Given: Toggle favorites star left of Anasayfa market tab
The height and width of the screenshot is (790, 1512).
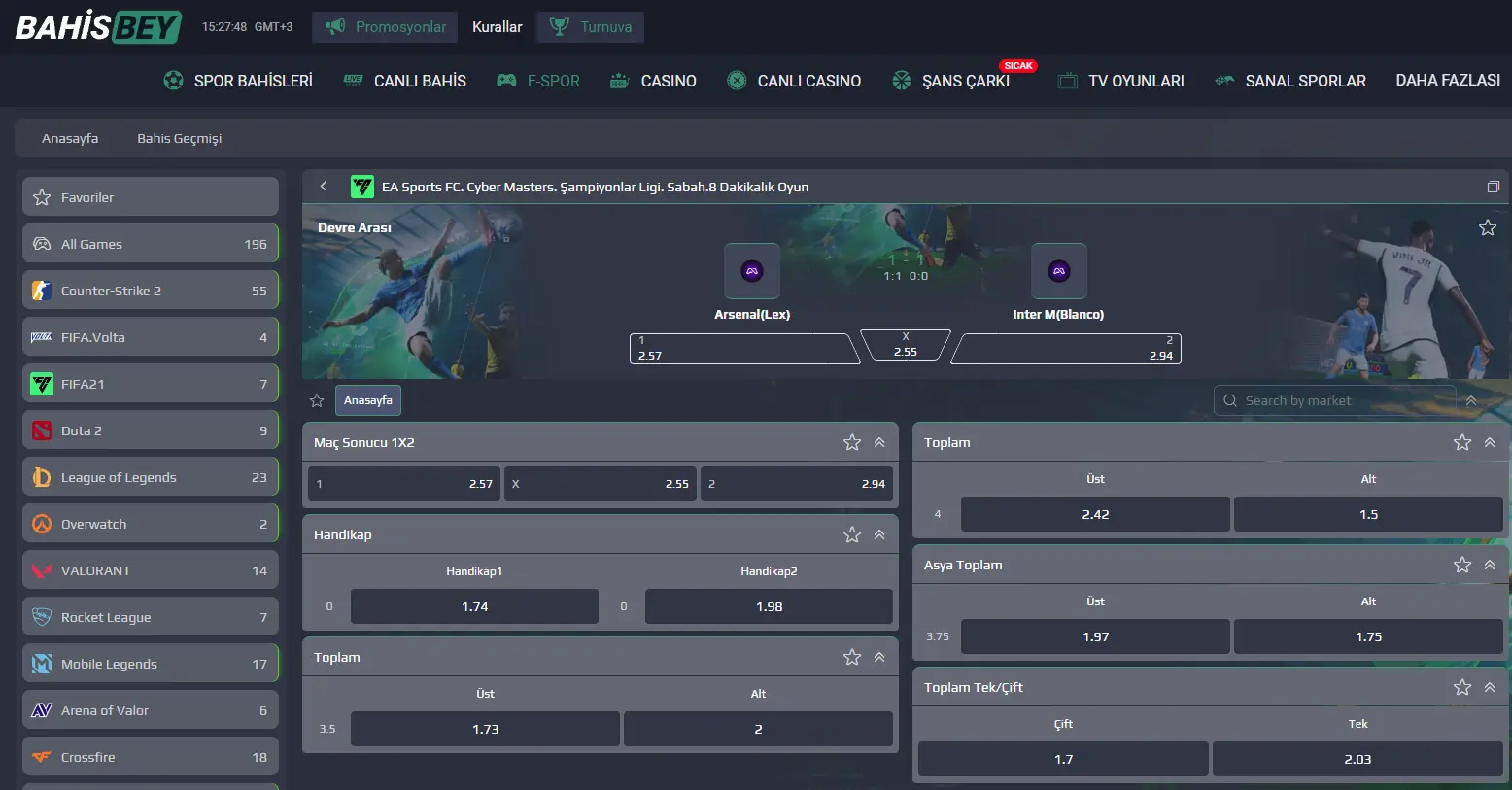Looking at the screenshot, I should 317,400.
